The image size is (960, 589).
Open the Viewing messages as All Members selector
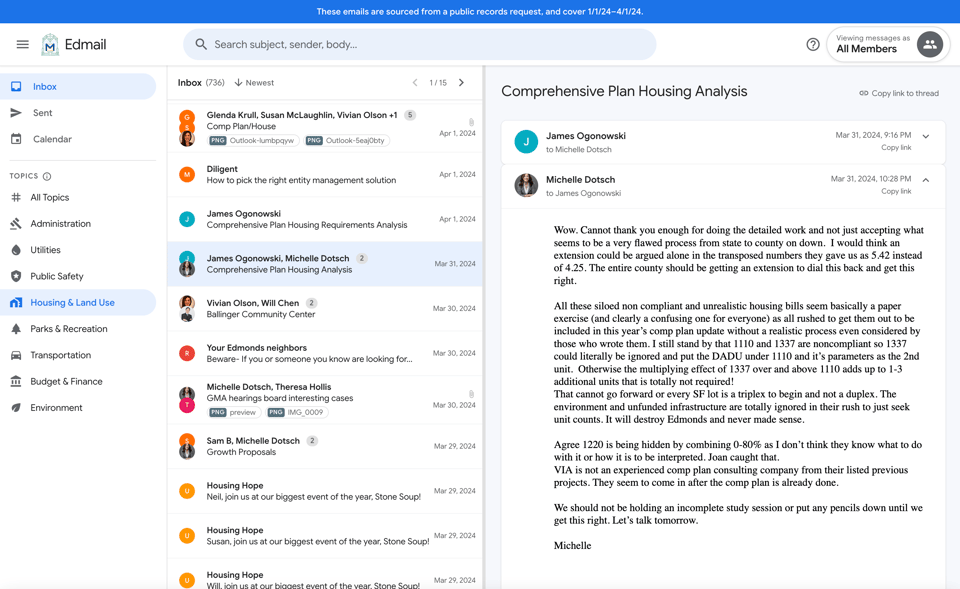[887, 44]
